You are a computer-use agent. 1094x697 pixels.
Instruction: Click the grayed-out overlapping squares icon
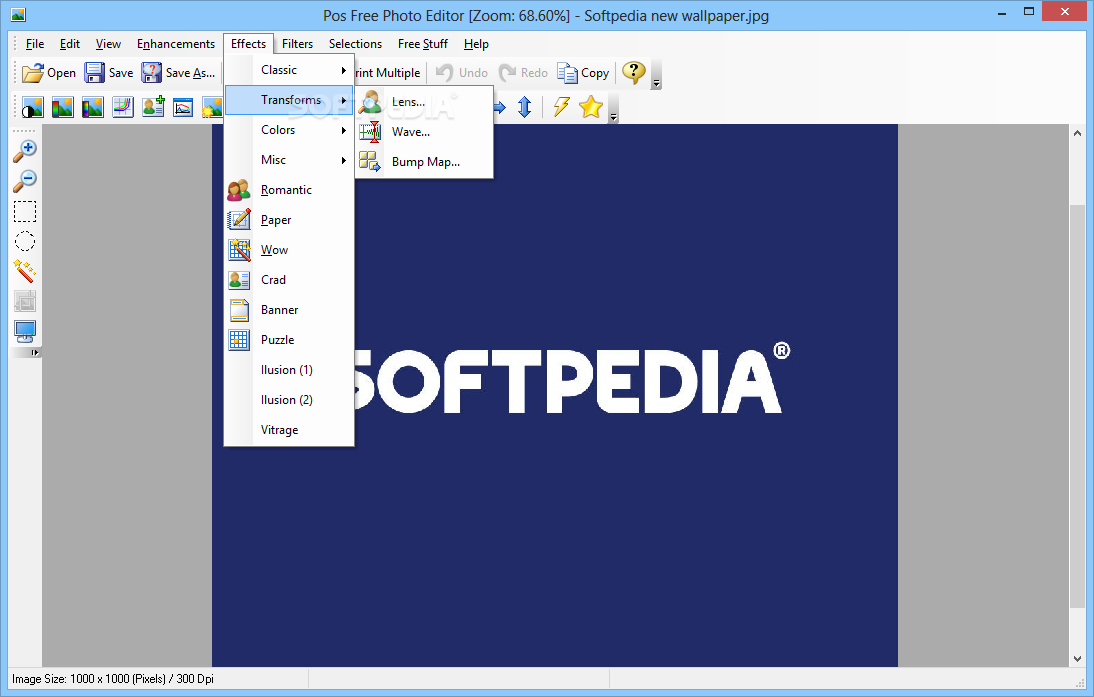25,301
